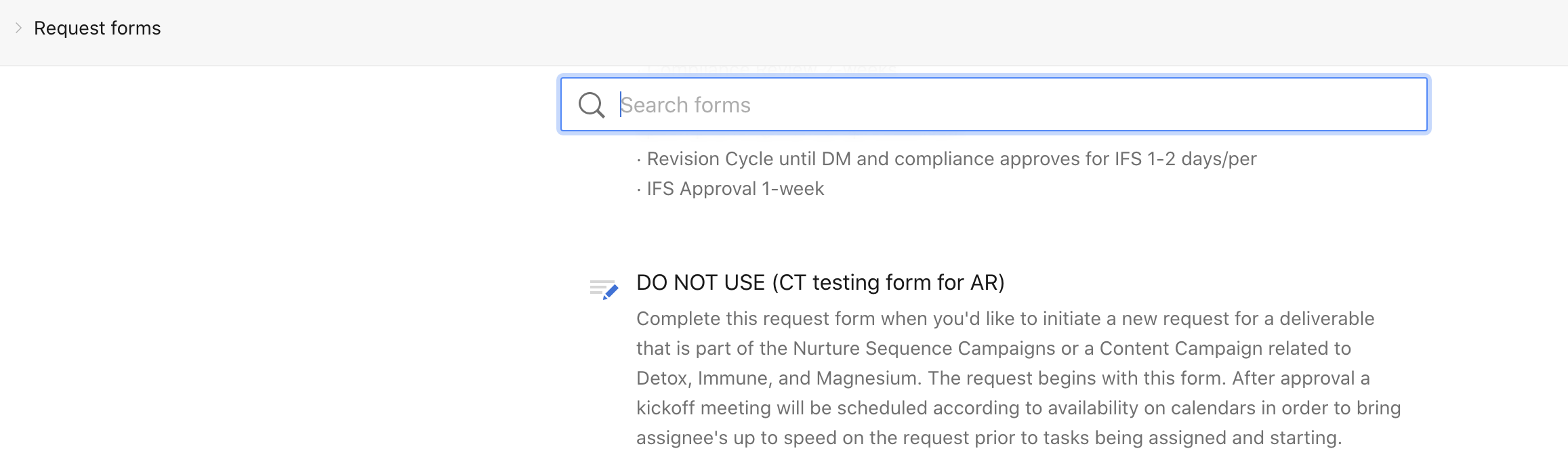This screenshot has width=1568, height=455.
Task: Expand the Request forms chevron
Action: [x=18, y=28]
